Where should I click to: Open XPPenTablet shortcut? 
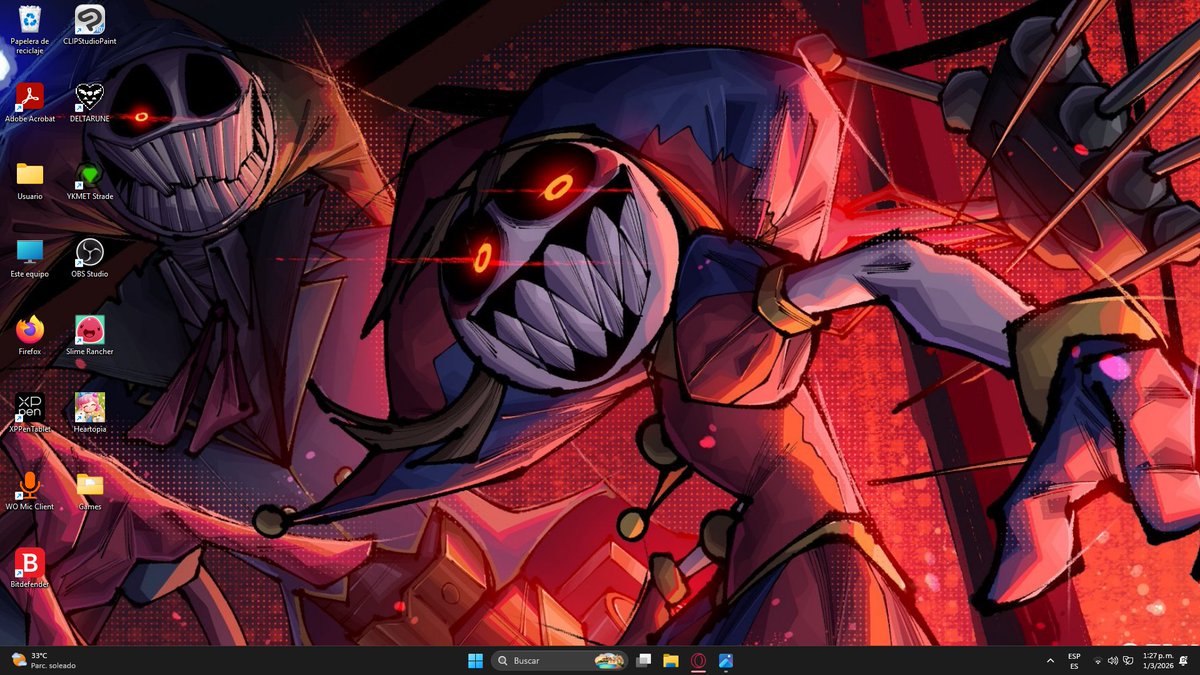30,413
